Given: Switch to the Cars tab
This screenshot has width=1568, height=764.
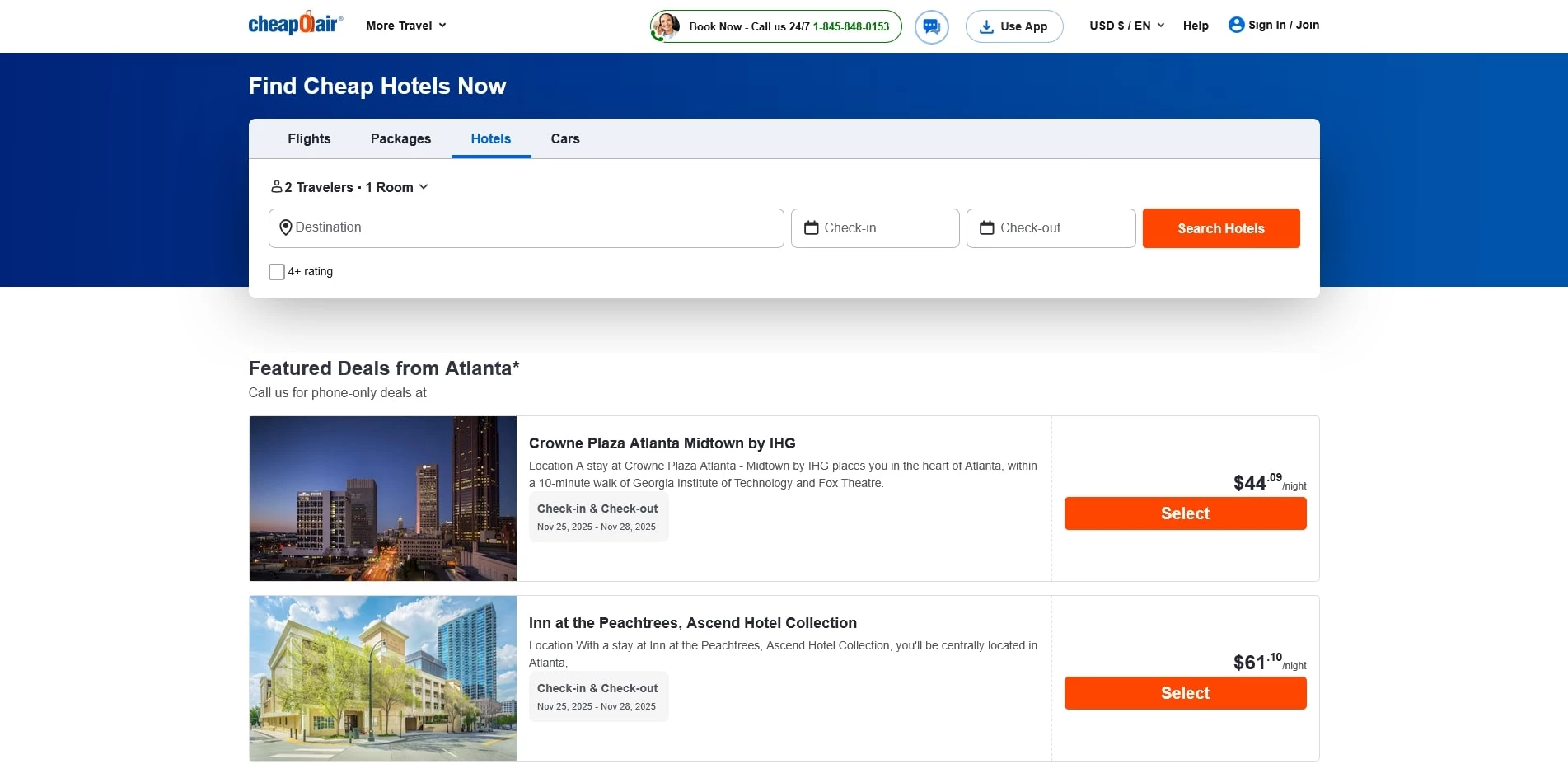Looking at the screenshot, I should coord(564,138).
